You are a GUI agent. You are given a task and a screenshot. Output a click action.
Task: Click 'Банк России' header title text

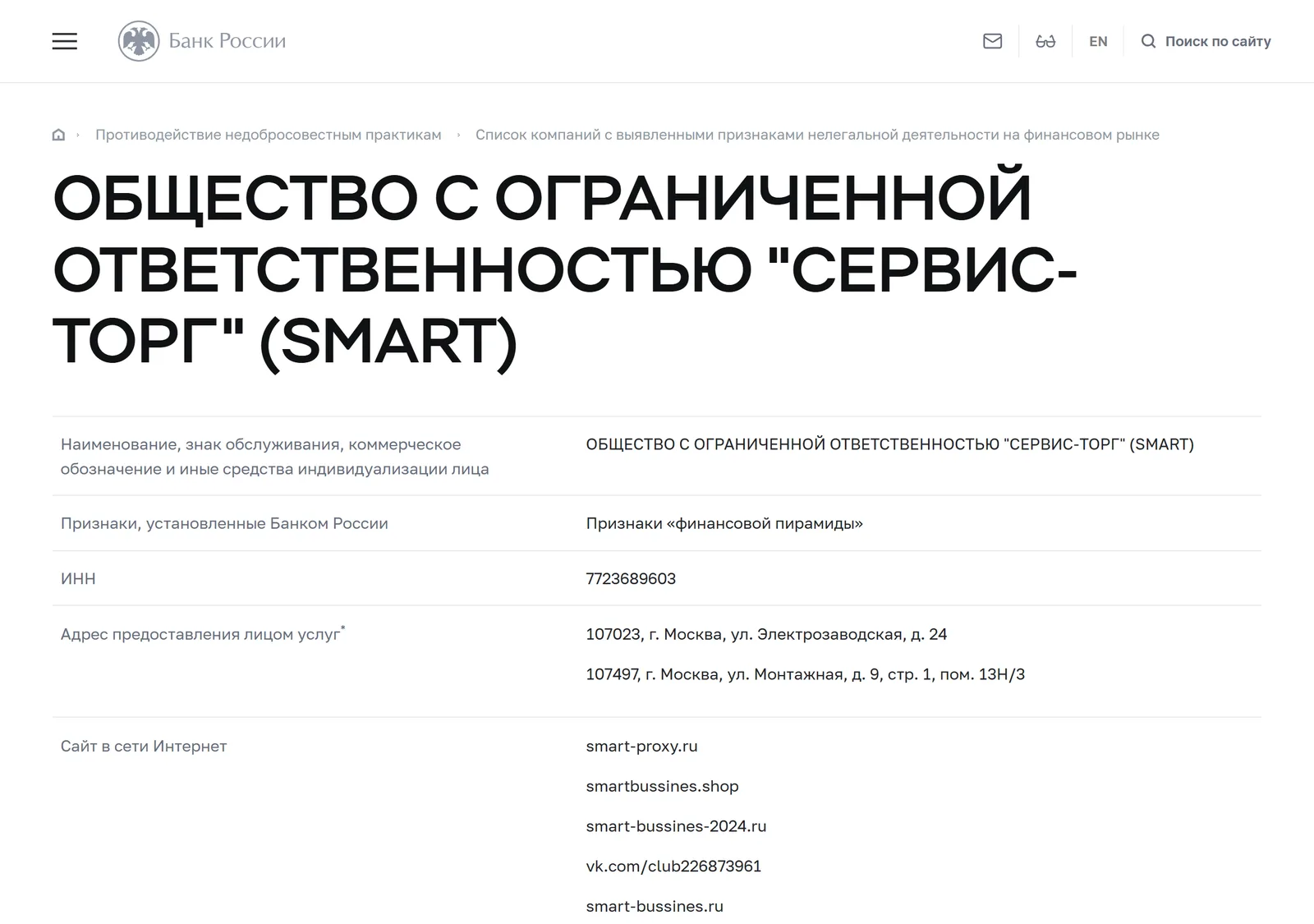point(227,41)
